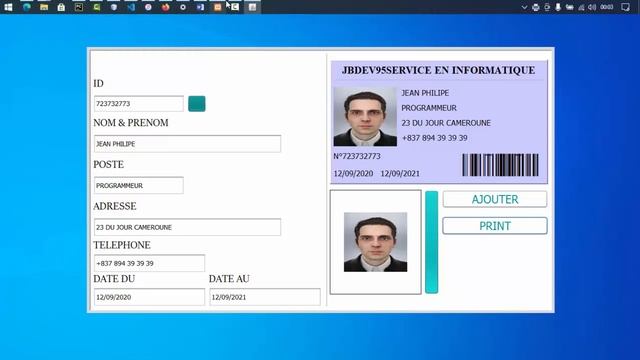Image resolution: width=640 pixels, height=360 pixels.
Task: Click the tall teal vertical bar button
Action: [x=431, y=242]
